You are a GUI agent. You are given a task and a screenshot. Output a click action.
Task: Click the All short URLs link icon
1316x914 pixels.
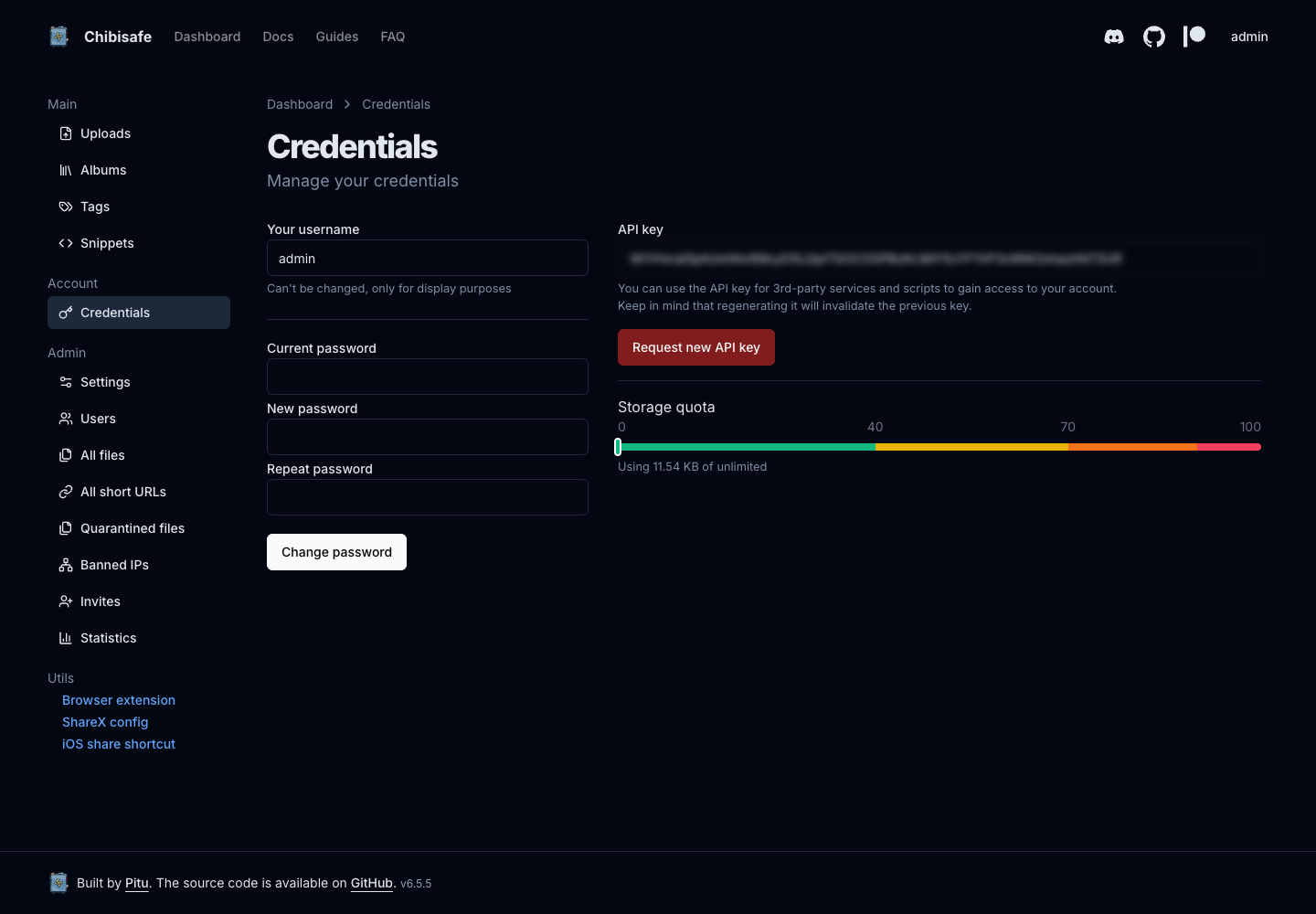tap(66, 492)
